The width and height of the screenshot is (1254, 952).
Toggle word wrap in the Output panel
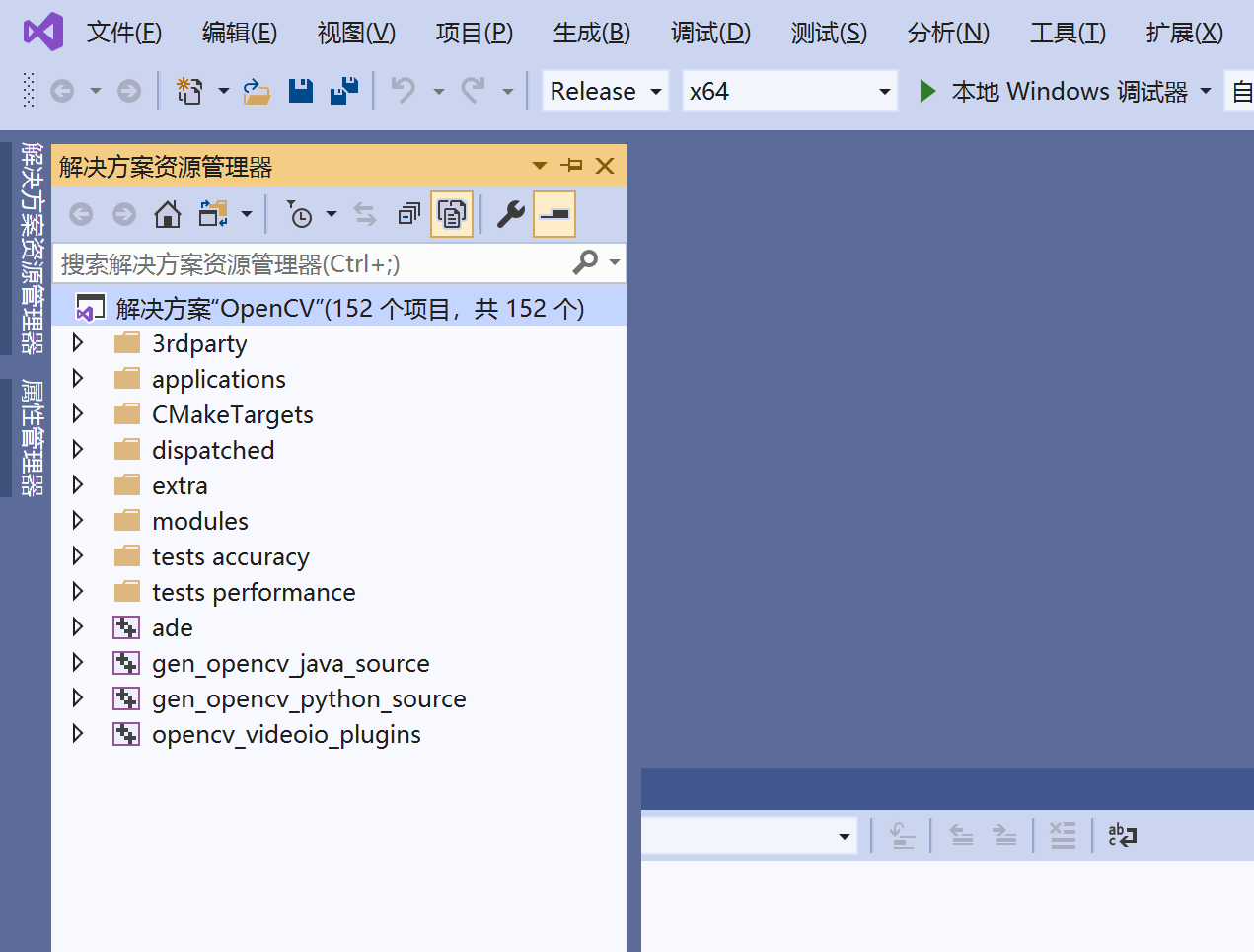[x=1122, y=836]
